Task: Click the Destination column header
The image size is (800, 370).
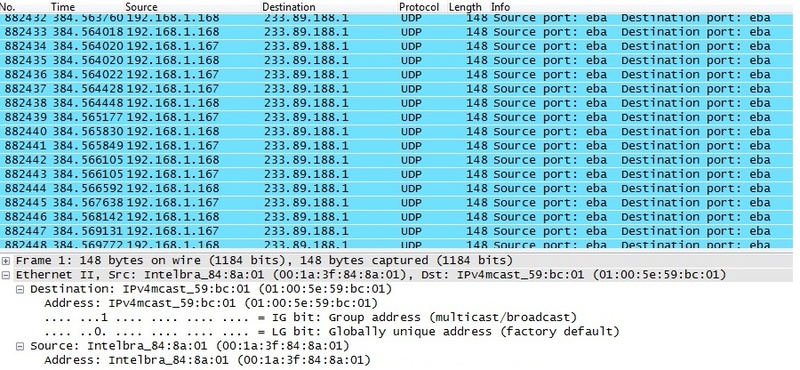Action: pyautogui.click(x=289, y=7)
